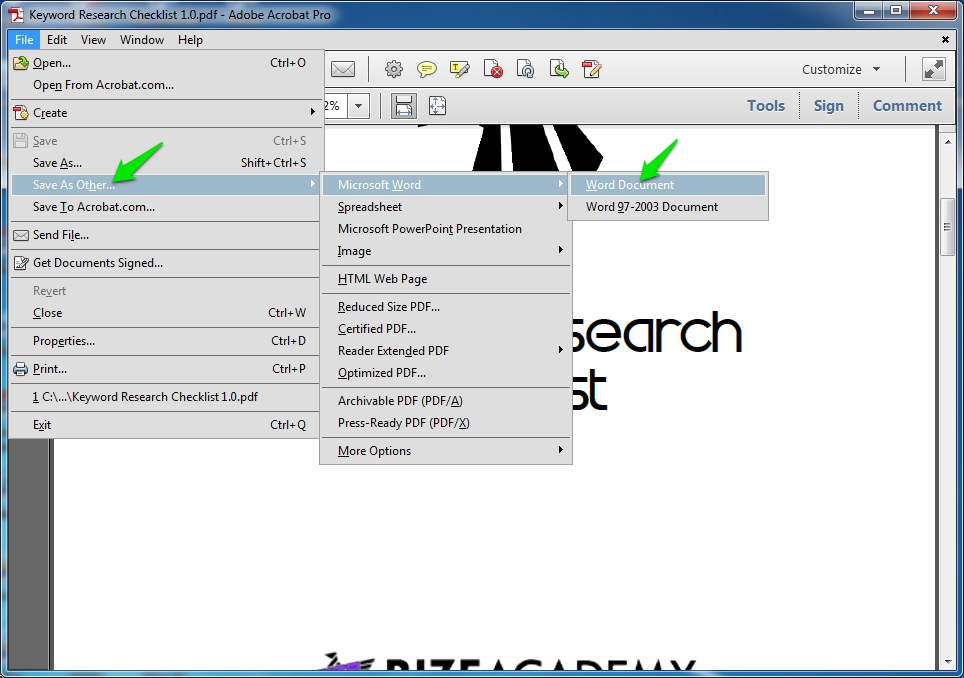964x678 pixels.
Task: Select the Highlight Text tool
Action: (x=460, y=69)
